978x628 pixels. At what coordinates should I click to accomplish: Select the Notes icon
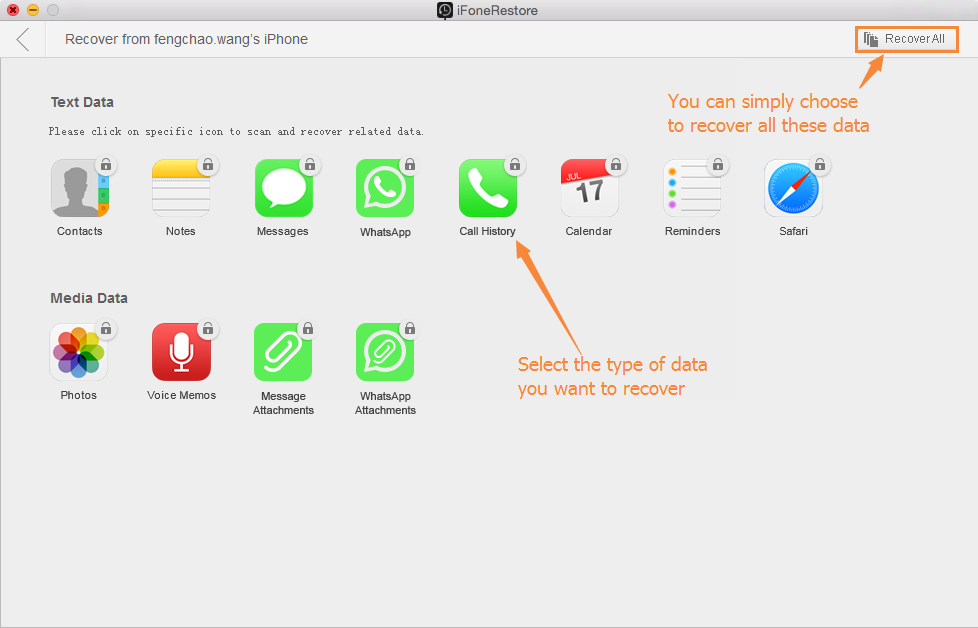[181, 188]
